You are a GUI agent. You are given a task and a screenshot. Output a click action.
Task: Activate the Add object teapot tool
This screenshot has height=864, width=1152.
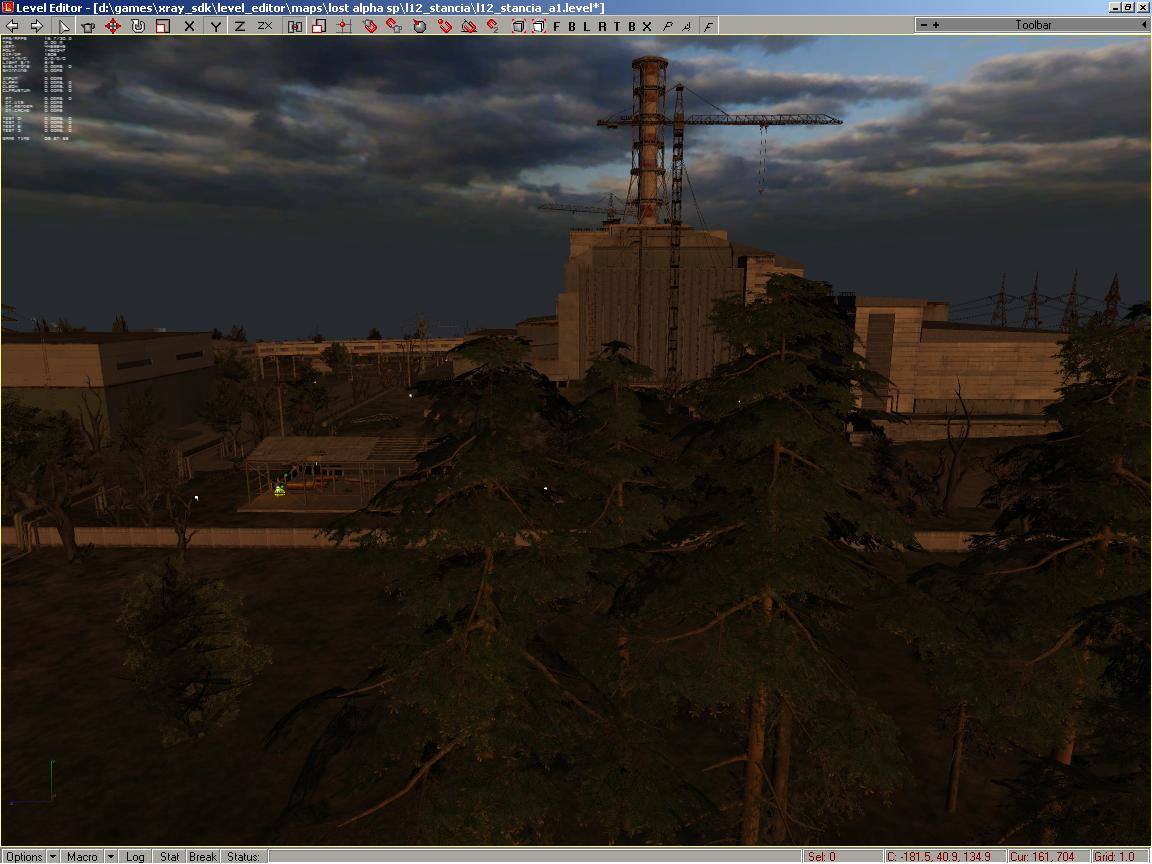(x=88, y=26)
